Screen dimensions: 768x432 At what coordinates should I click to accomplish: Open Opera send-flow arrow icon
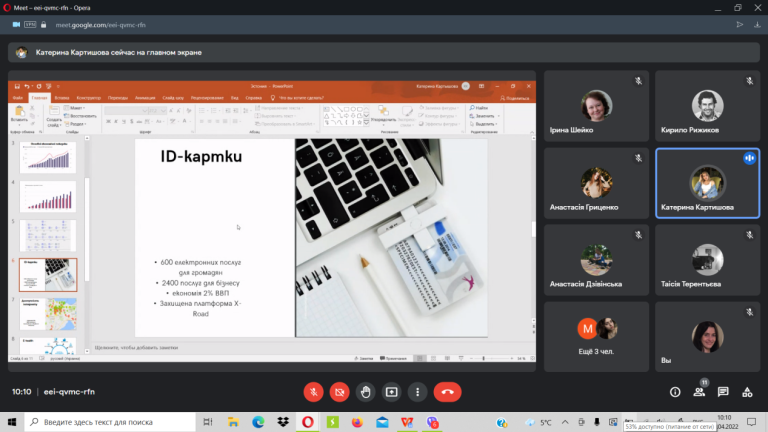point(740,24)
